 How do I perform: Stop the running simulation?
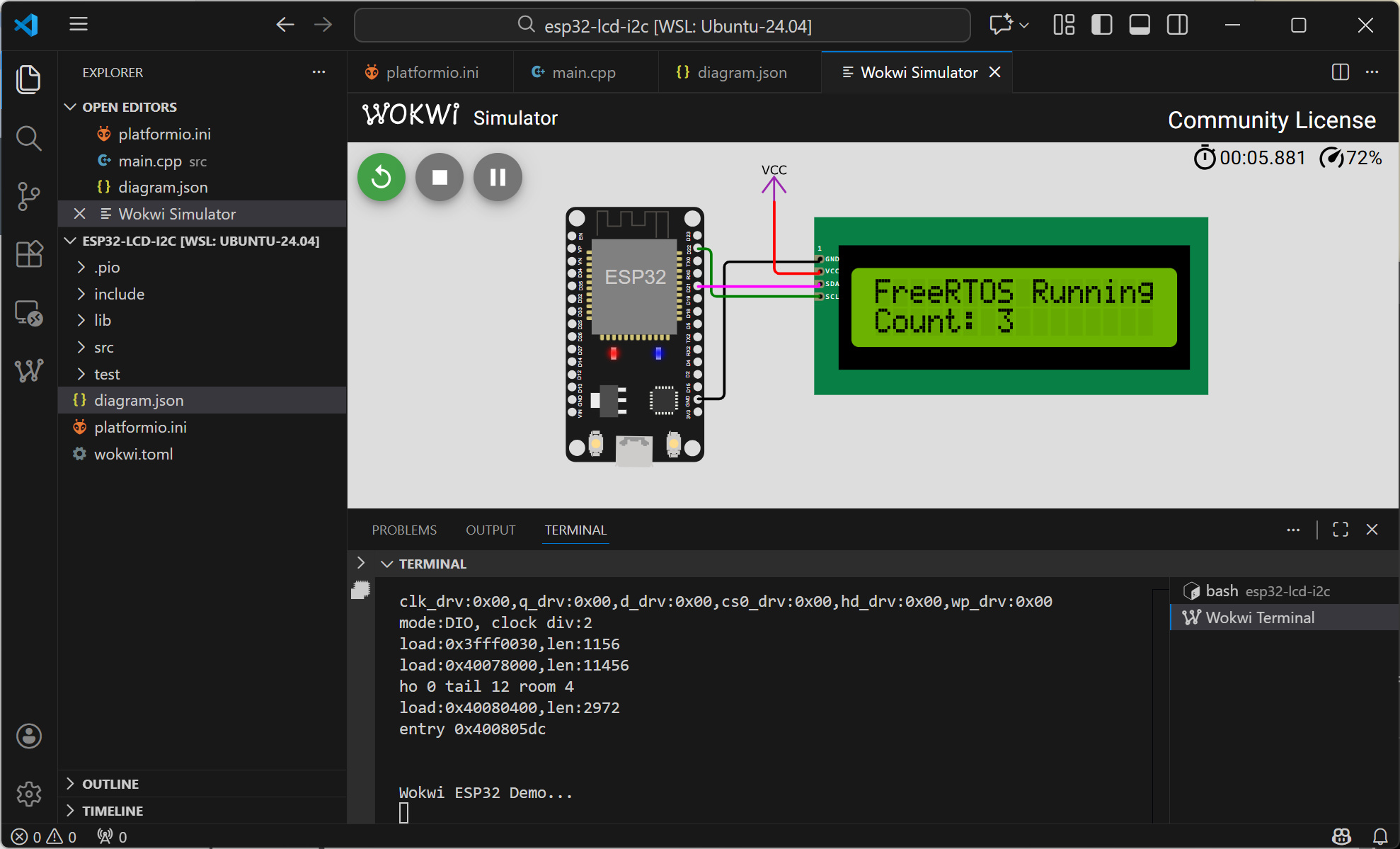440,177
